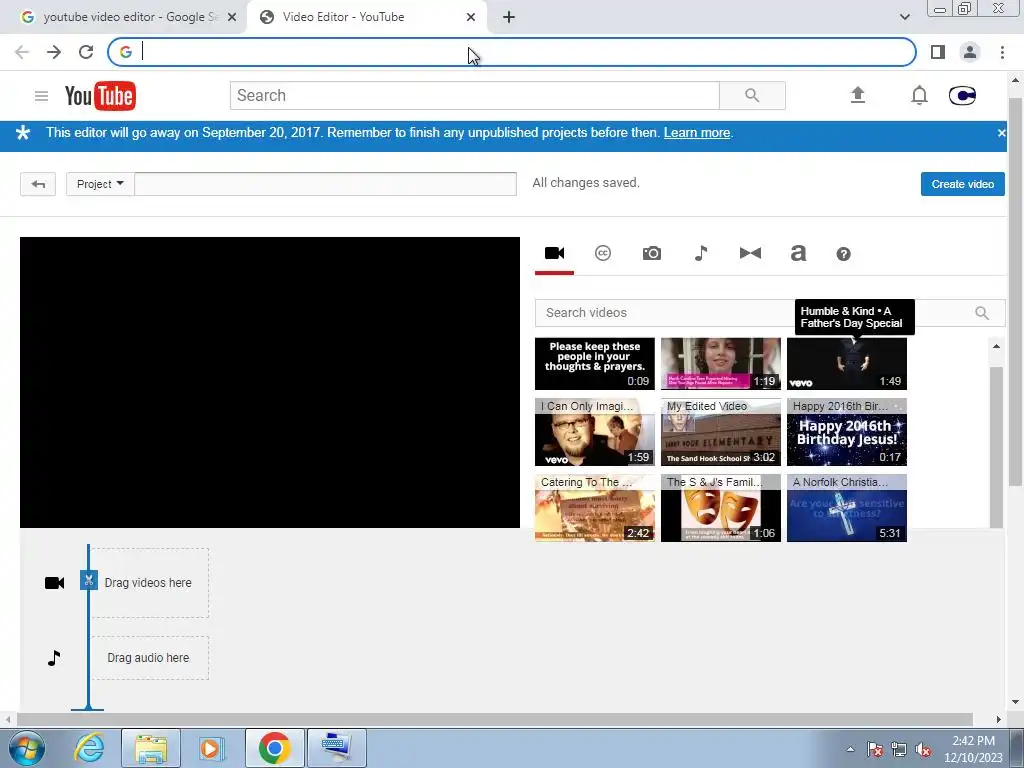Click the YouTube logo

100,96
